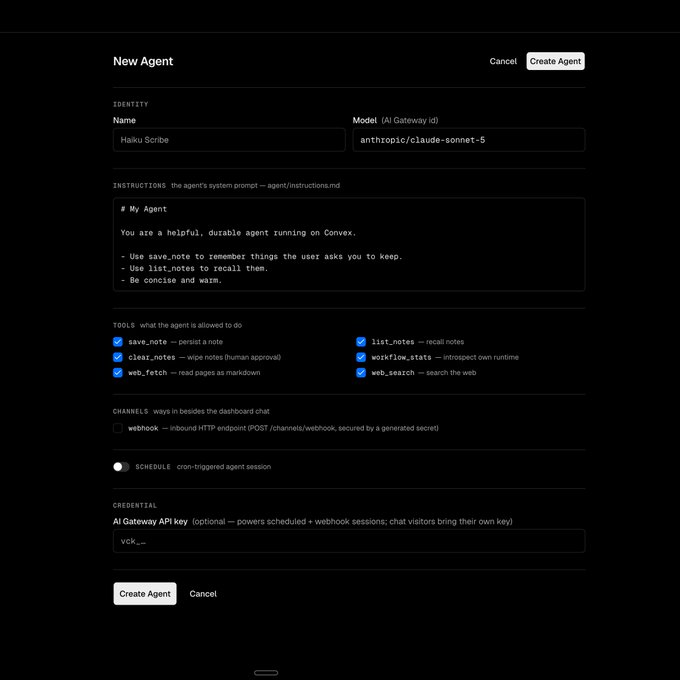Turn on the Schedule toggle

[x=121, y=467]
